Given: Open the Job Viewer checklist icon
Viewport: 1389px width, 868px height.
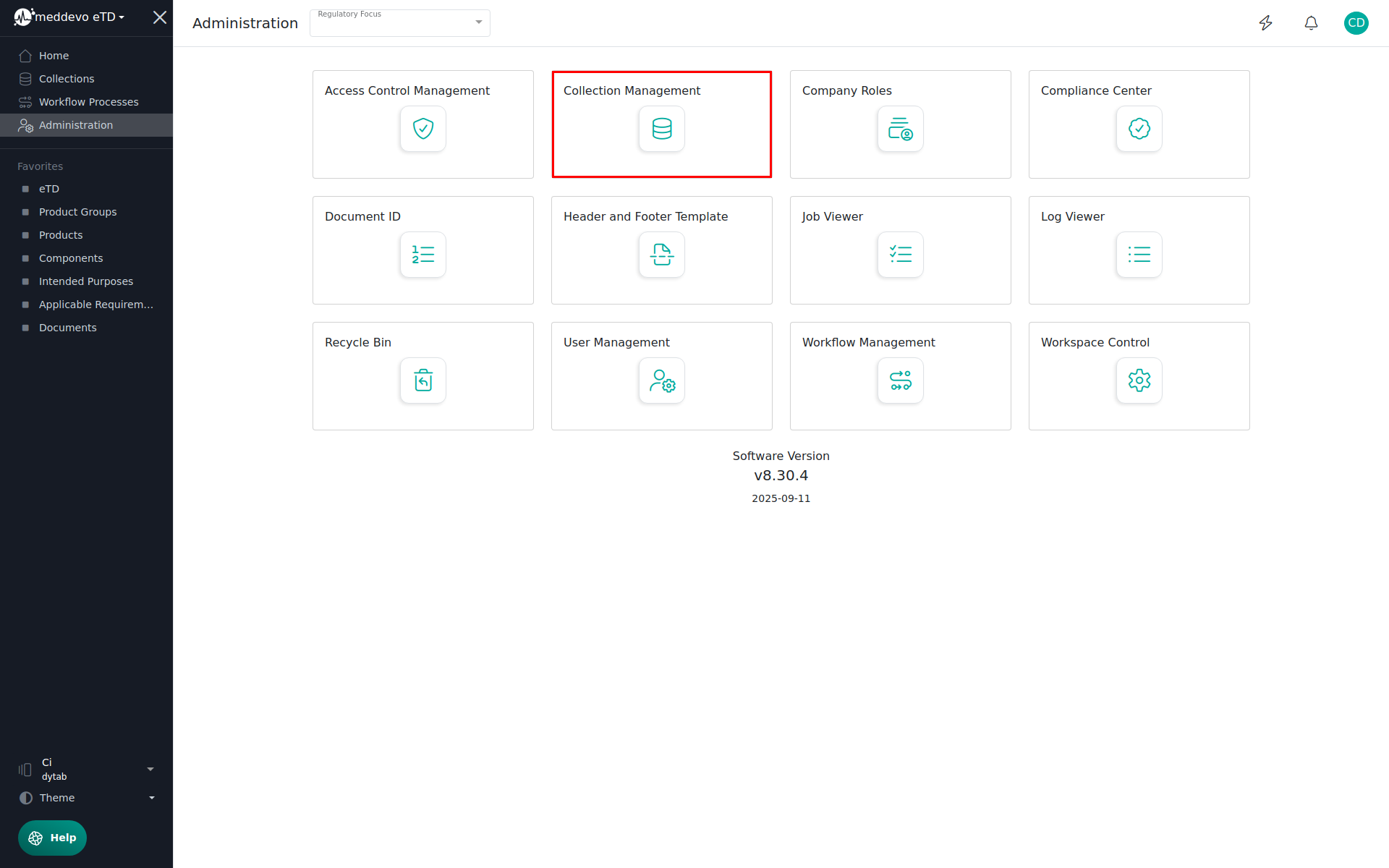Looking at the screenshot, I should tap(900, 255).
